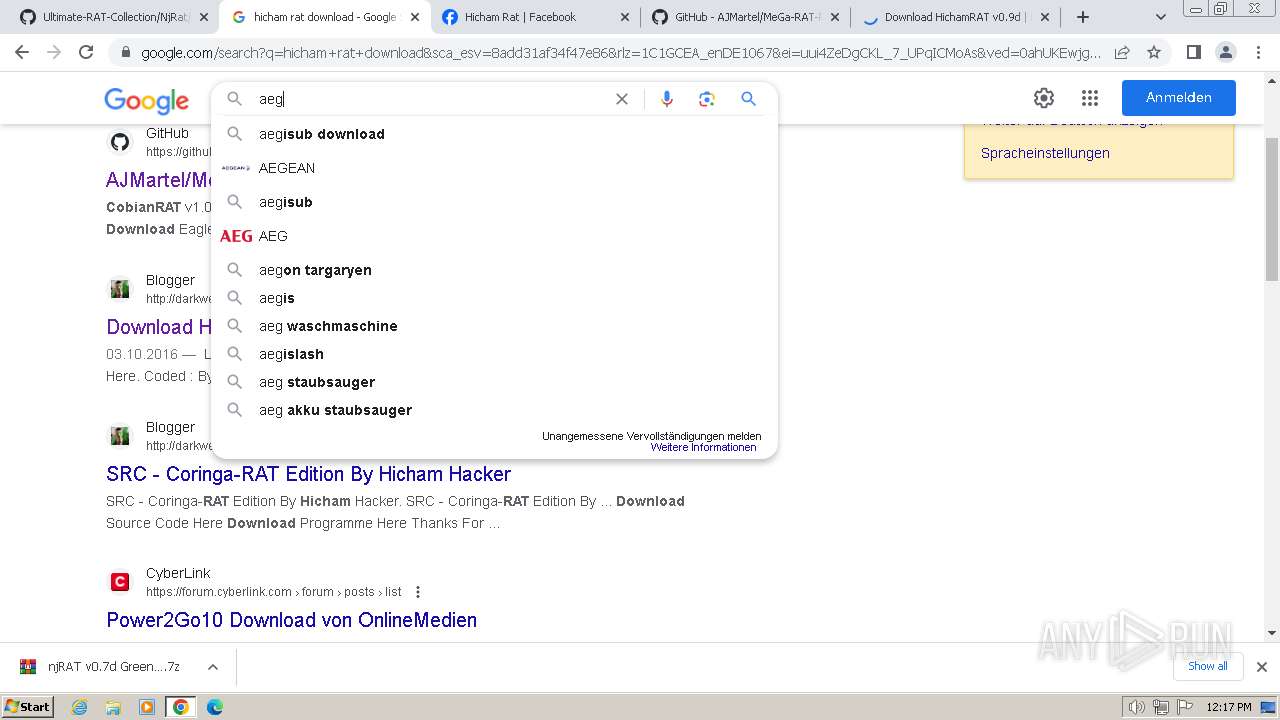Close the downloads bar
The width and height of the screenshot is (1280, 720).
coord(1261,667)
